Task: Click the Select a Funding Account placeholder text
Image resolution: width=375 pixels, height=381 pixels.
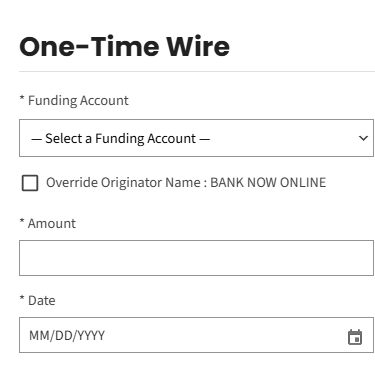Action: (120, 138)
